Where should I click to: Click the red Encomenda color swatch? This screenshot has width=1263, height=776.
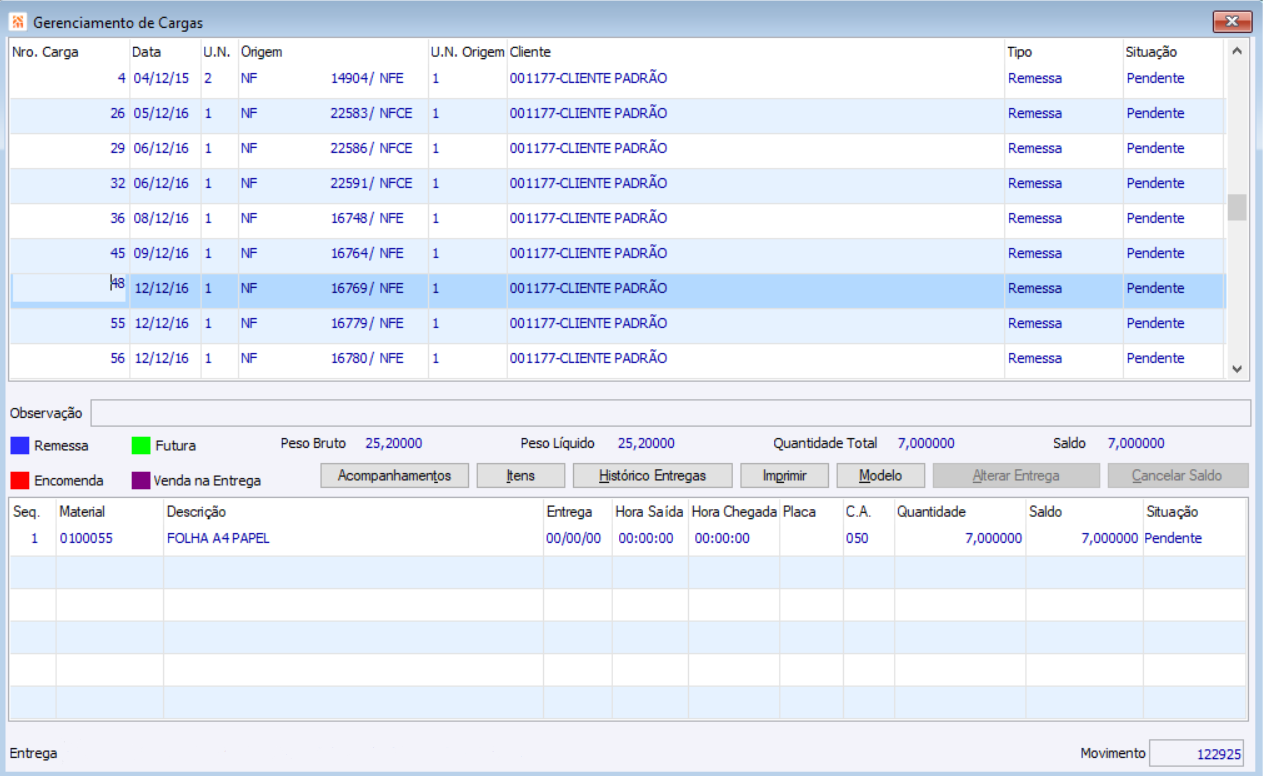[18, 480]
